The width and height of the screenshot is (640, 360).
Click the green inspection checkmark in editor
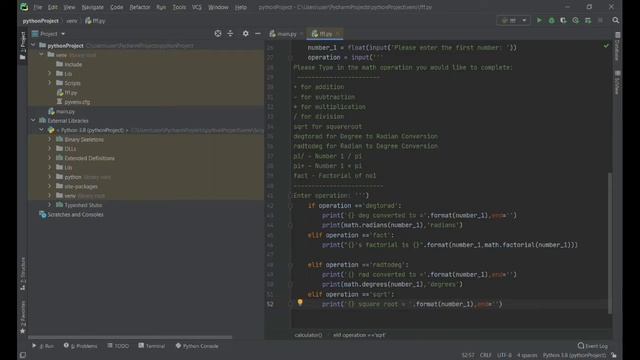[x=606, y=46]
